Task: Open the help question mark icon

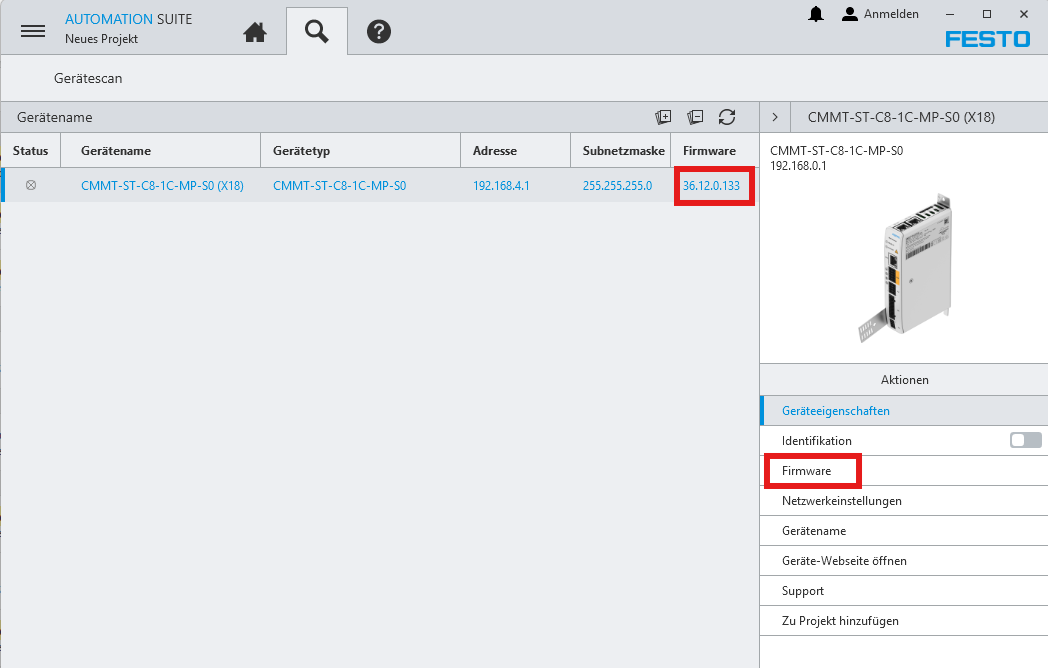Action: point(379,31)
